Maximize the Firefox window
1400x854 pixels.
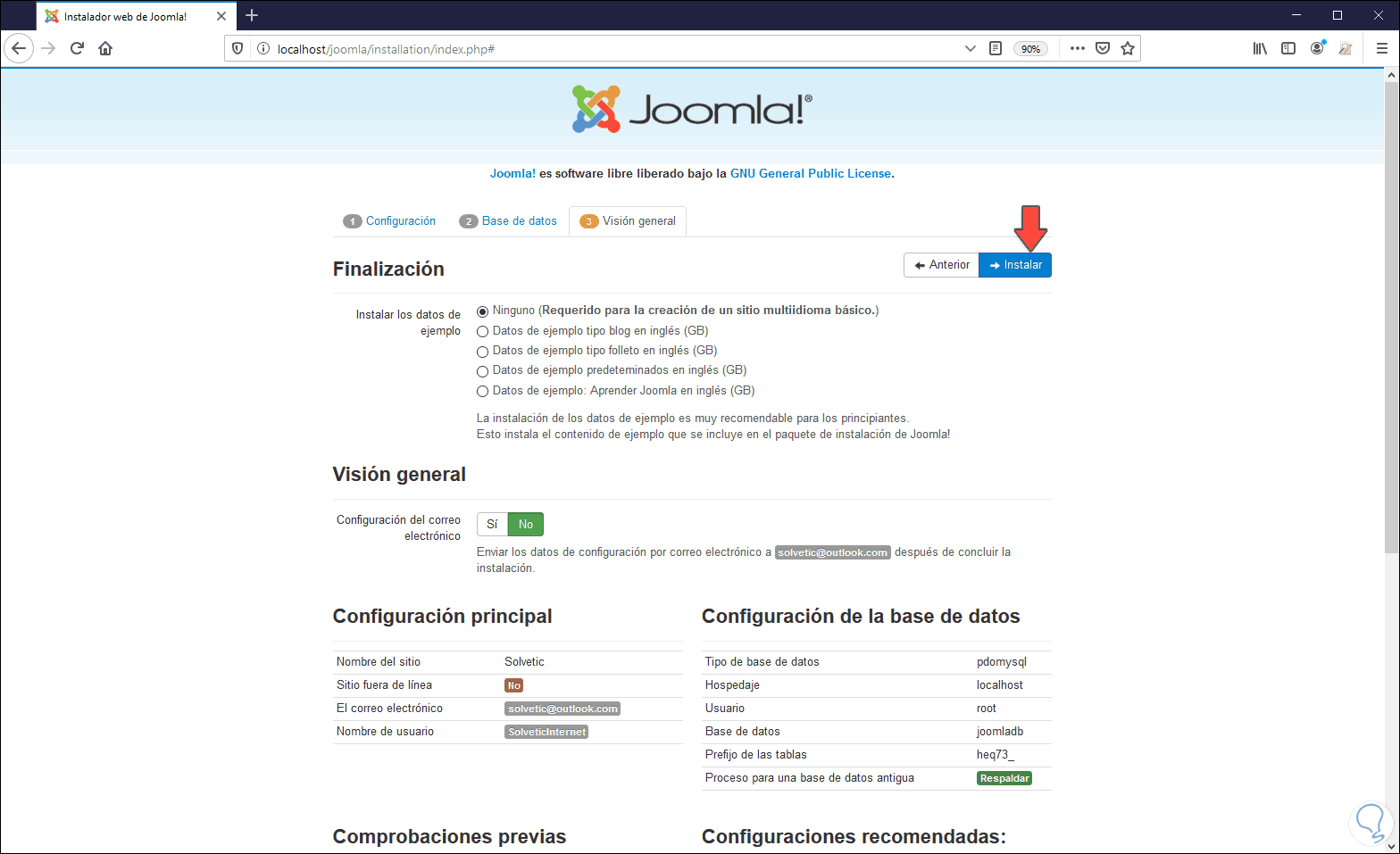pos(1337,15)
